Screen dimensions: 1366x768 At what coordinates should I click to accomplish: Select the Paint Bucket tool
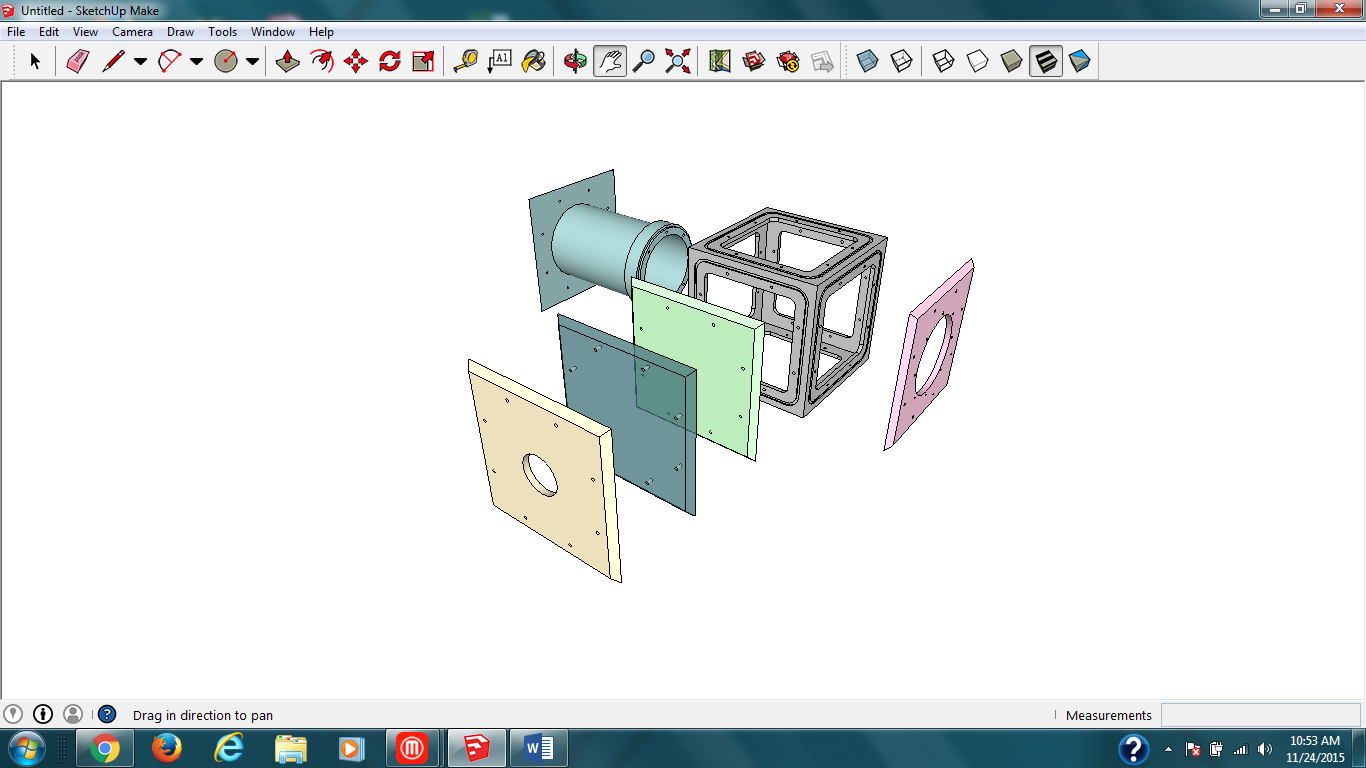pyautogui.click(x=535, y=62)
